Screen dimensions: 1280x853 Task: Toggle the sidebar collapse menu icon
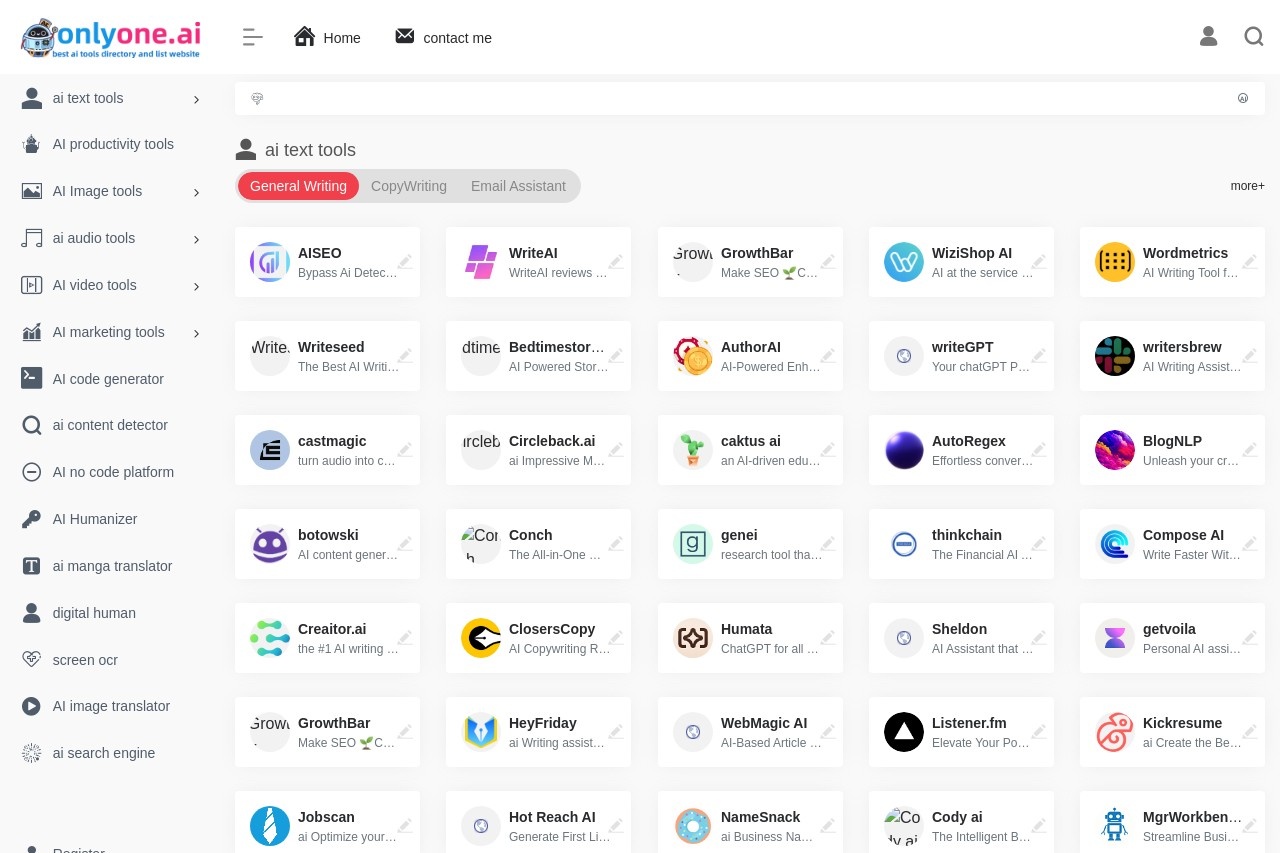point(252,38)
